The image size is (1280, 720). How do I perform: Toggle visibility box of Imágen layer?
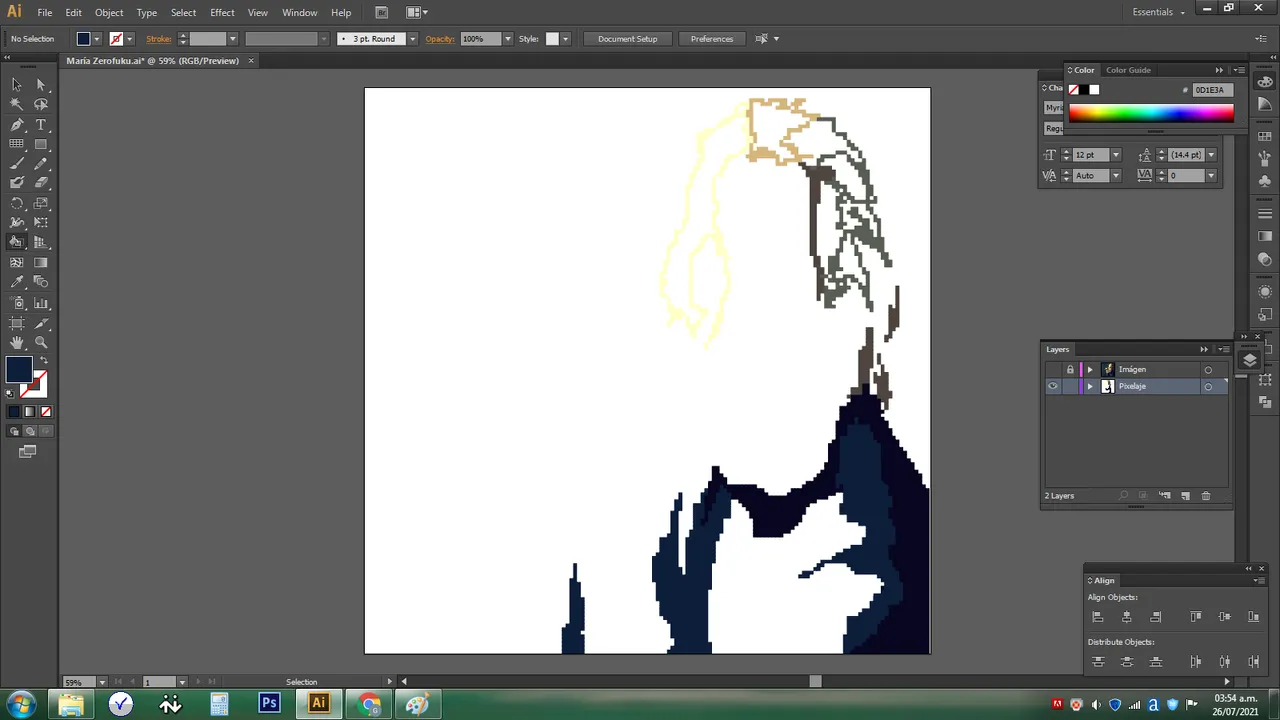(x=1052, y=369)
